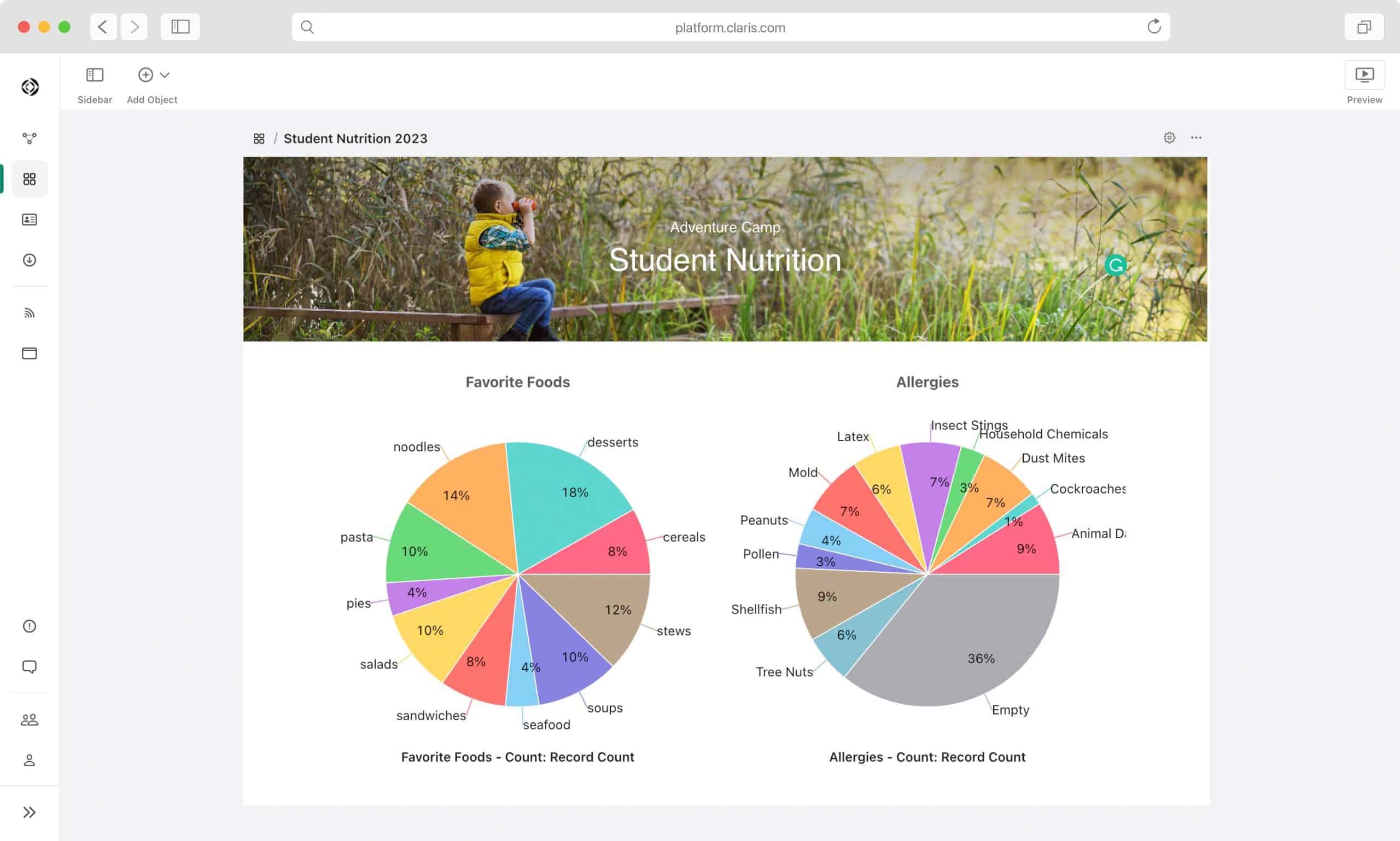Open the team users icon in sidebar
The width and height of the screenshot is (1400, 841).
(x=30, y=720)
